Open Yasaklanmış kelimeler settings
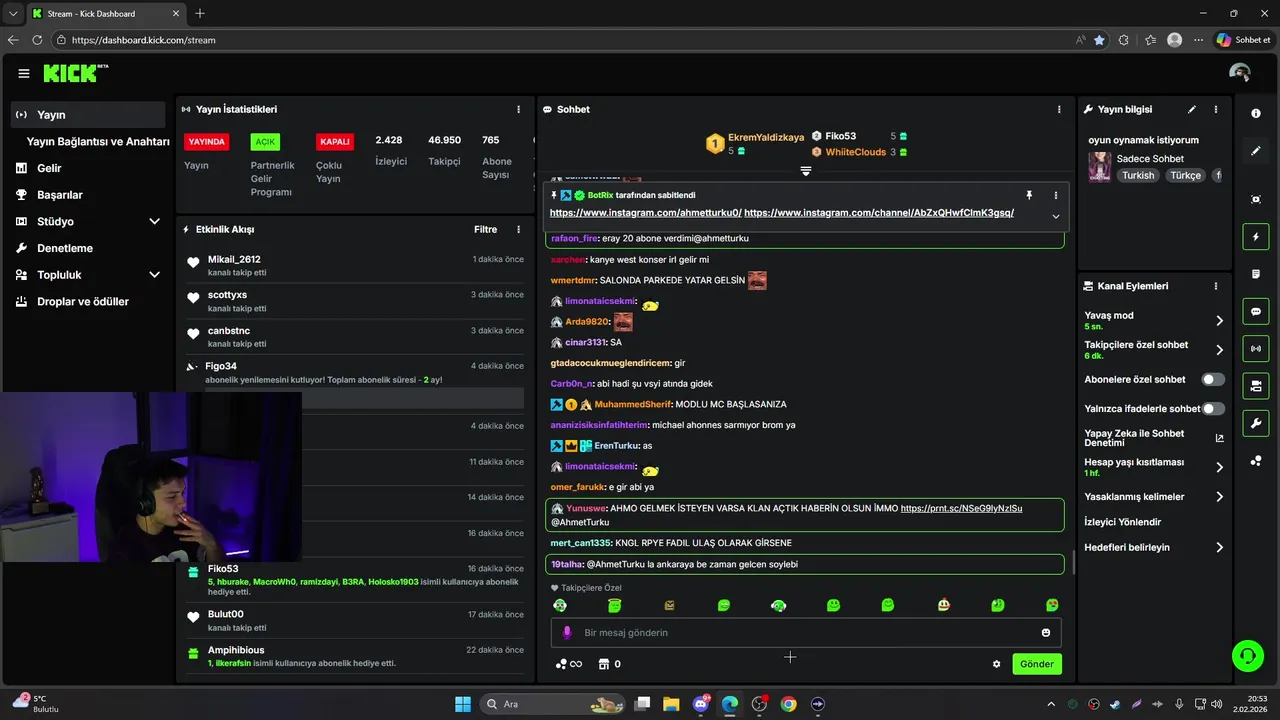 click(x=1154, y=497)
